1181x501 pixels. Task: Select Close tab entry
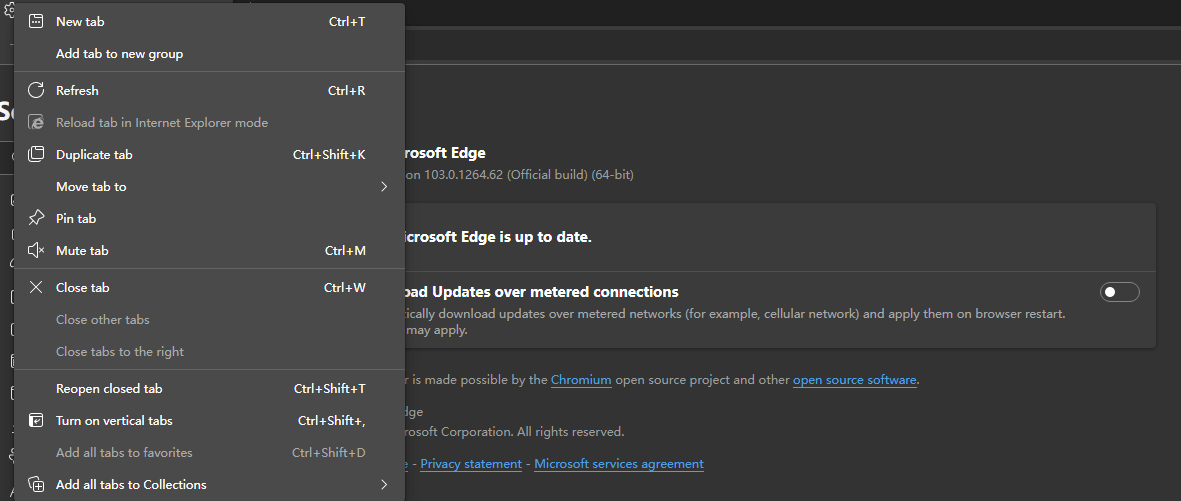209,287
